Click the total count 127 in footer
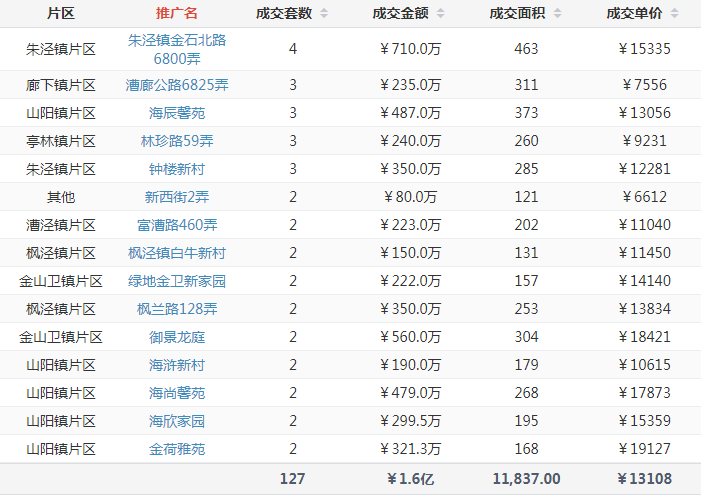Viewport: 701px width, 495px height. pyautogui.click(x=292, y=479)
